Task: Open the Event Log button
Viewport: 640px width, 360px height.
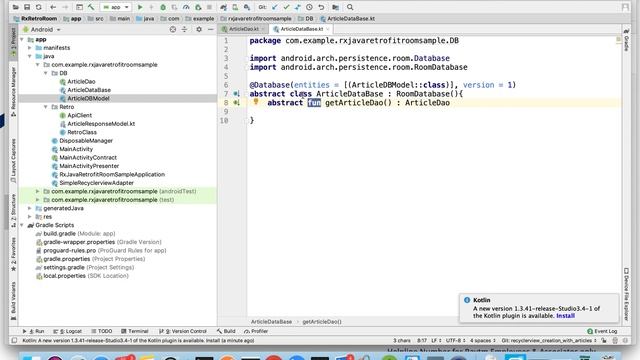Action: pos(602,331)
